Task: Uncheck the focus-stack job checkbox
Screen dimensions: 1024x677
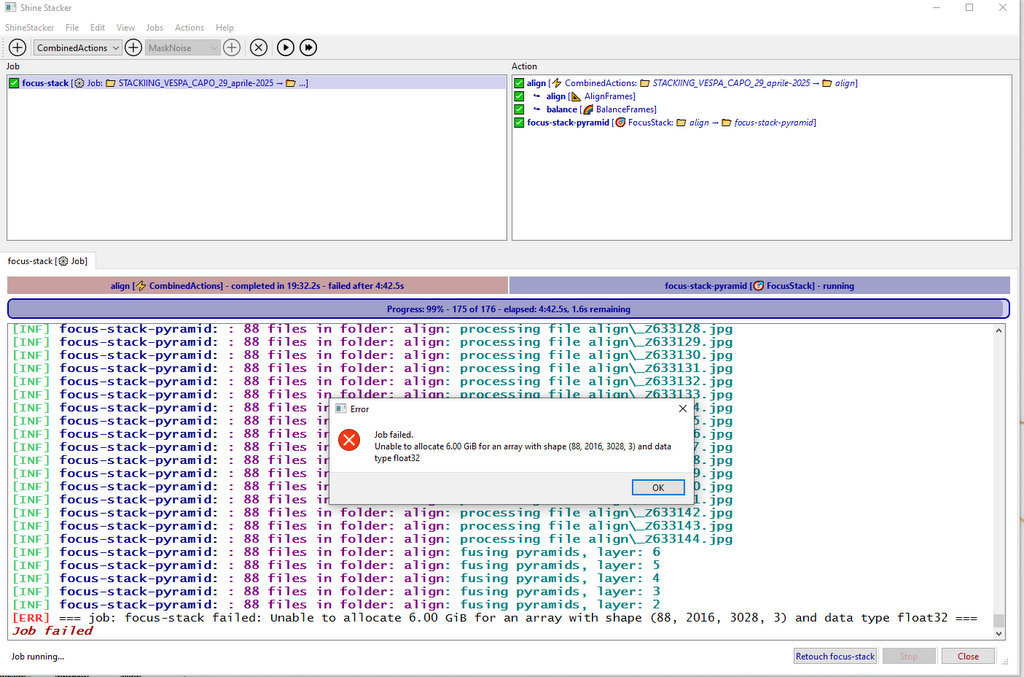Action: (x=14, y=83)
